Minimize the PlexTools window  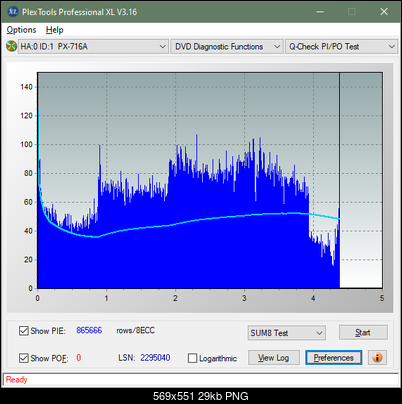point(320,12)
